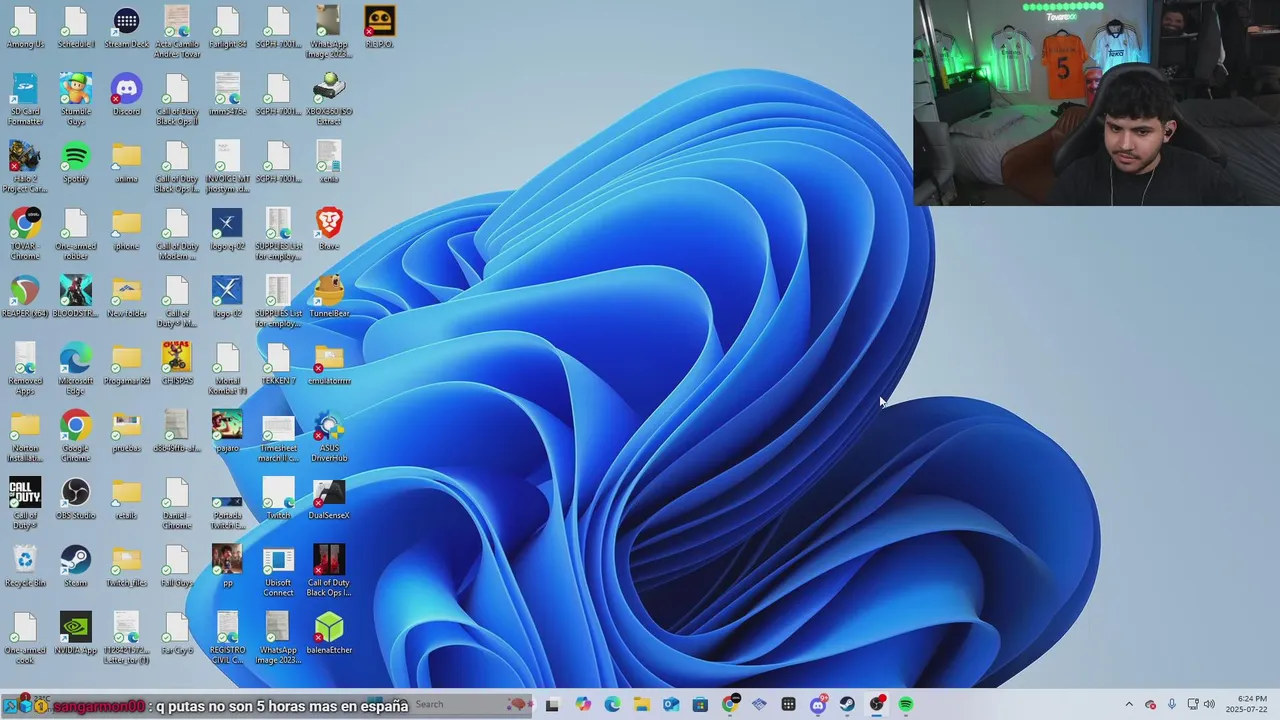Launch OBS Studio from the desktop
The width and height of the screenshot is (1280, 720).
76,499
